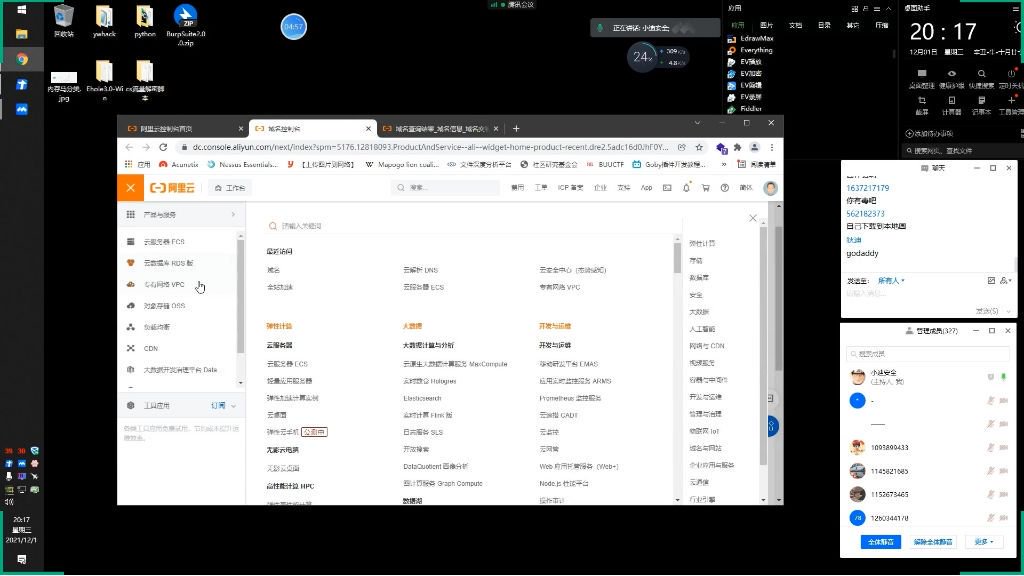Expand the tools subscription chevron in sidebar
The height and width of the screenshot is (576, 1024).
(x=233, y=406)
